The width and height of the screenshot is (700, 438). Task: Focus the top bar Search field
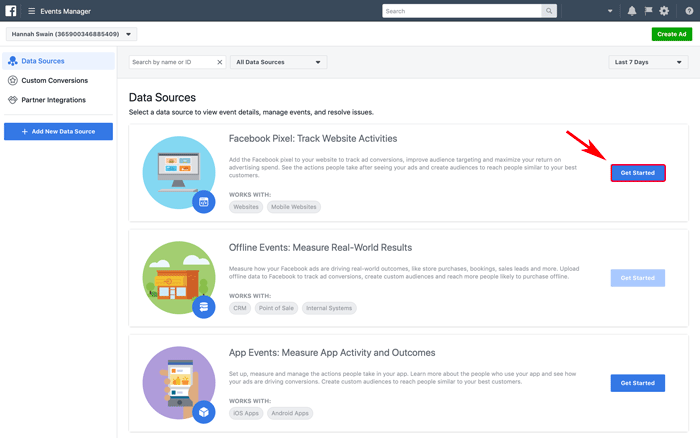pos(462,11)
